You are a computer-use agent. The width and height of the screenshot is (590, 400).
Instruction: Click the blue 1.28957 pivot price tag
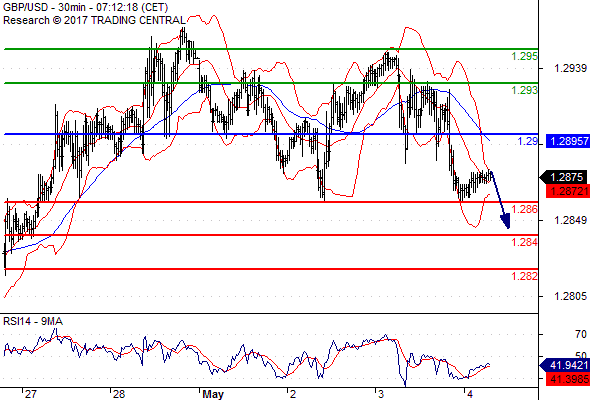pyautogui.click(x=567, y=141)
